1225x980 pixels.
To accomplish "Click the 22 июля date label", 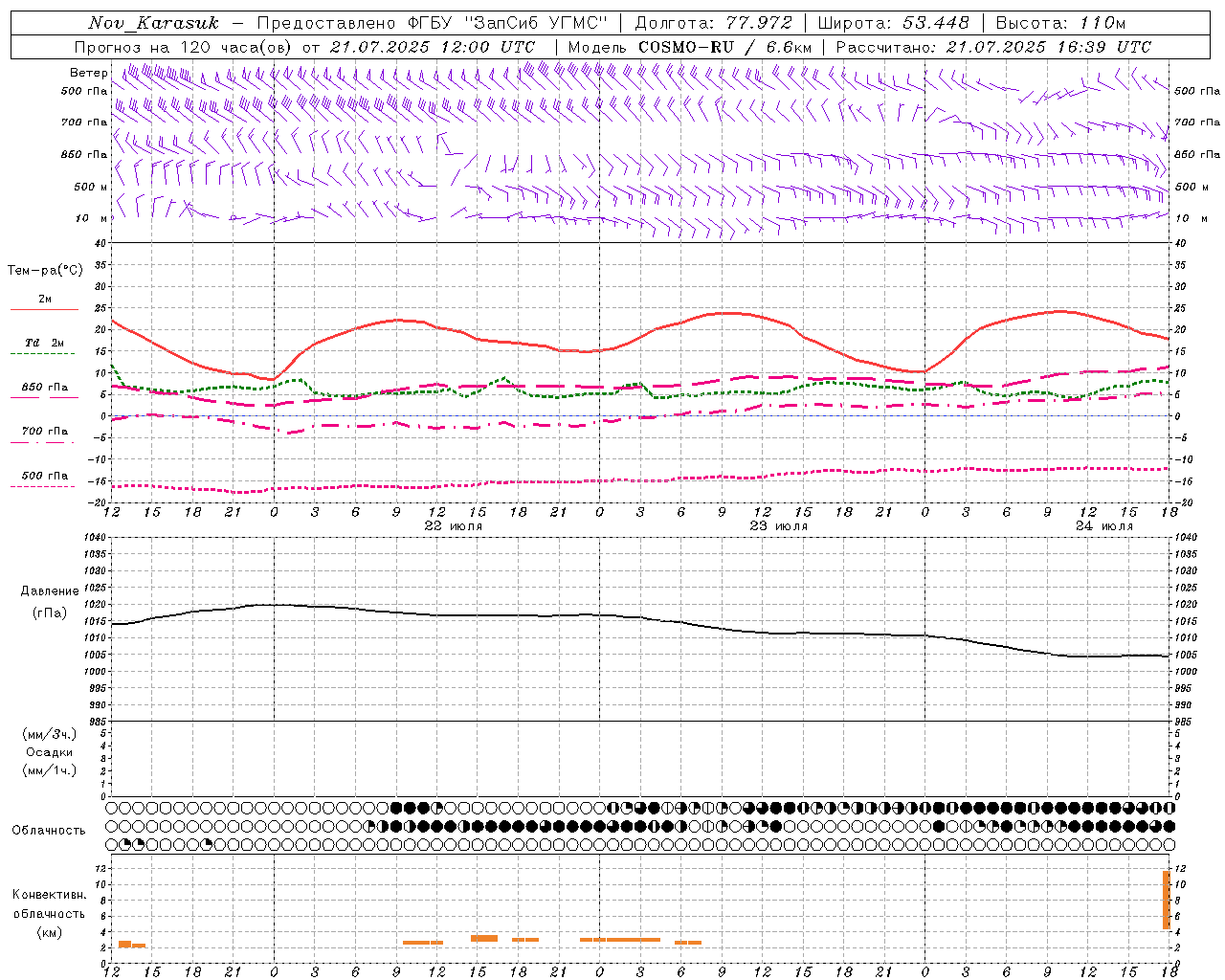I will tap(454, 526).
